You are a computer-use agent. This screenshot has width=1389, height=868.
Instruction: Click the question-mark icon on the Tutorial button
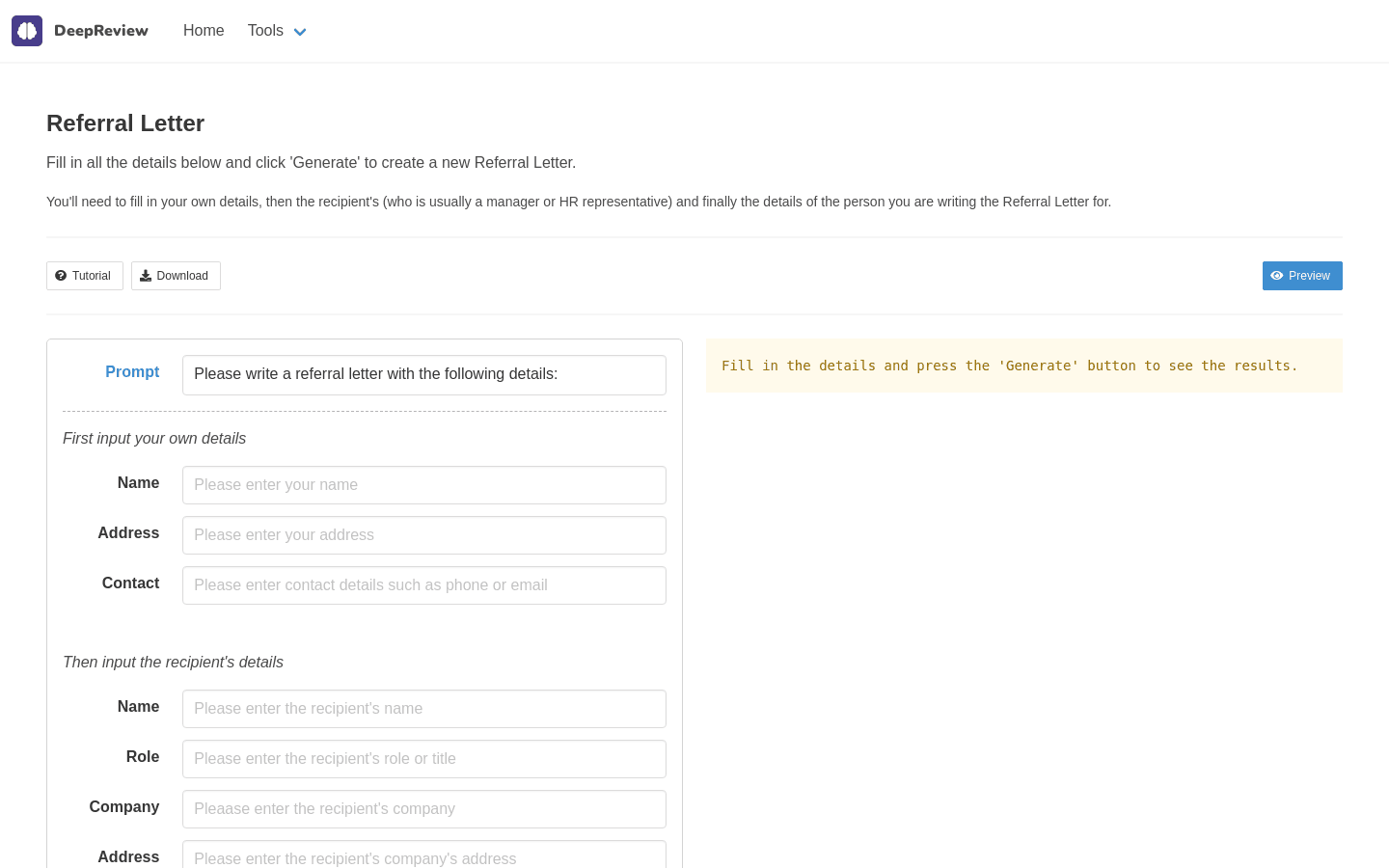point(61,276)
